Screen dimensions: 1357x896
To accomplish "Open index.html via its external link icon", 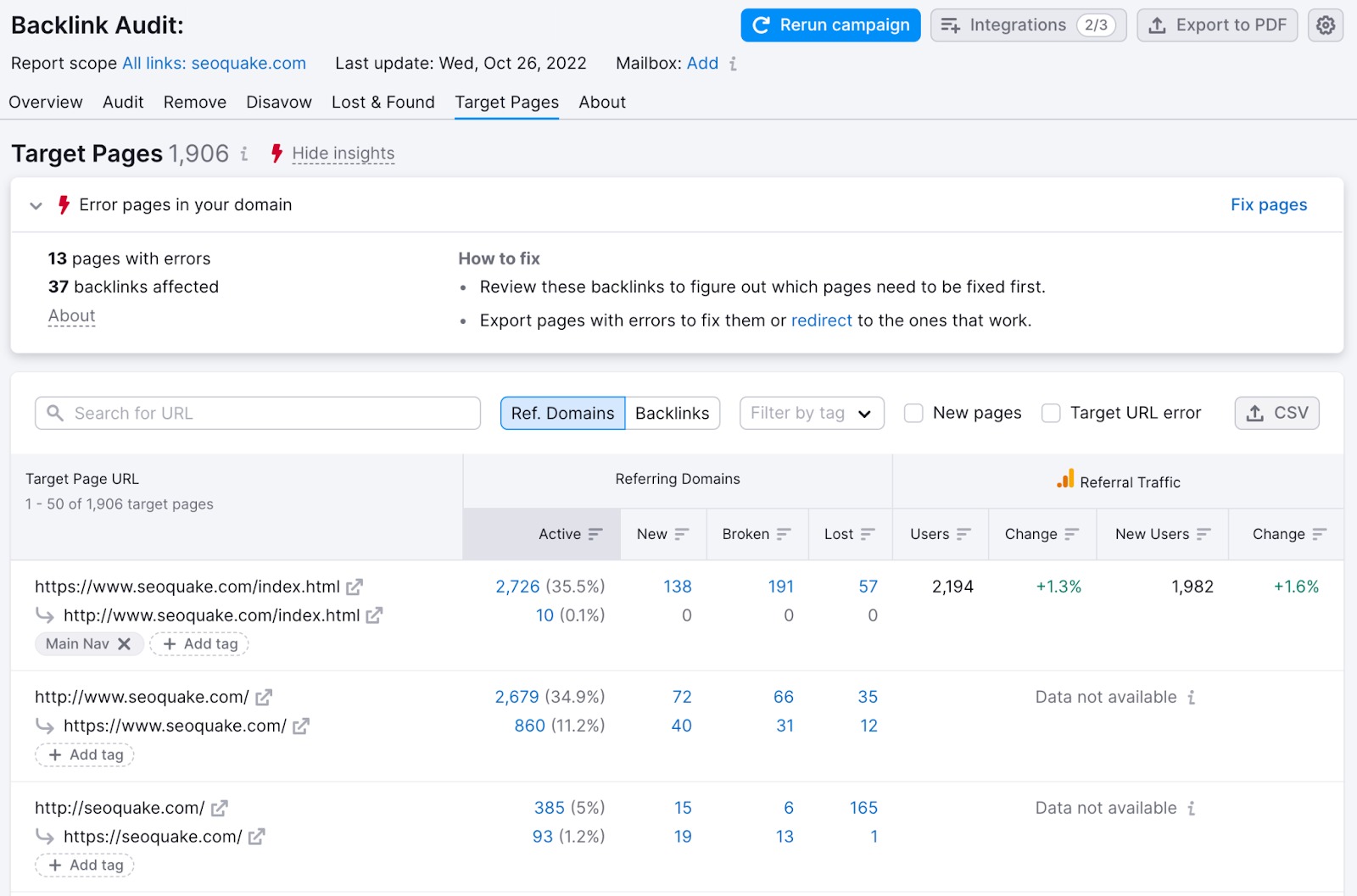I will click(355, 586).
